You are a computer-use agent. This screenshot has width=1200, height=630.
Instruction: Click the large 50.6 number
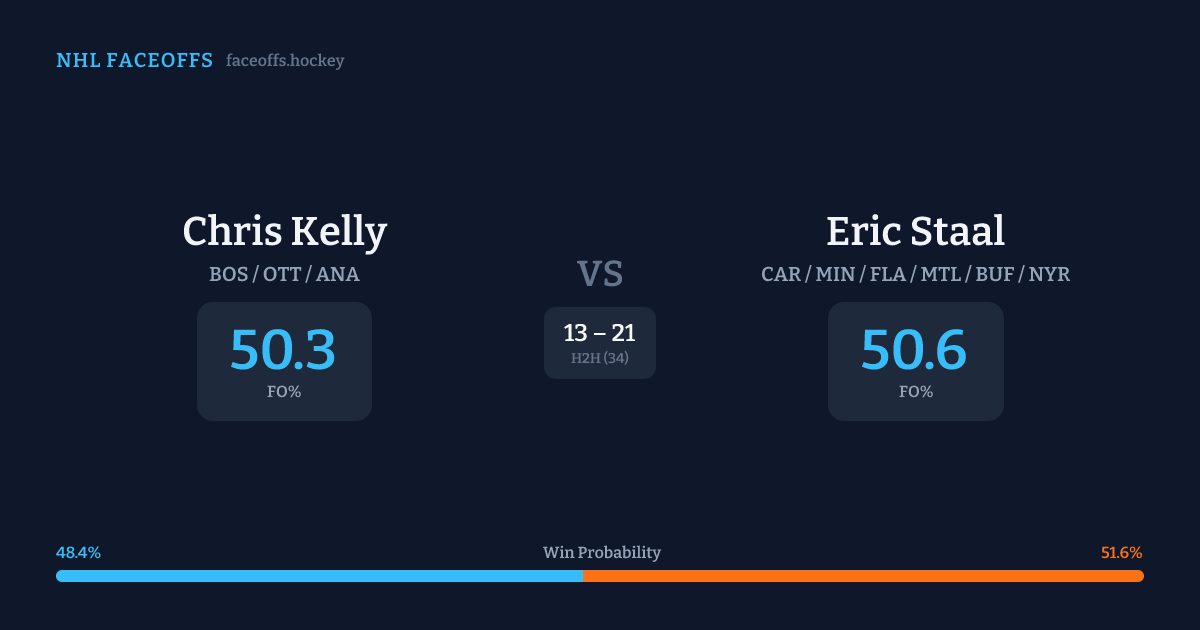(914, 350)
